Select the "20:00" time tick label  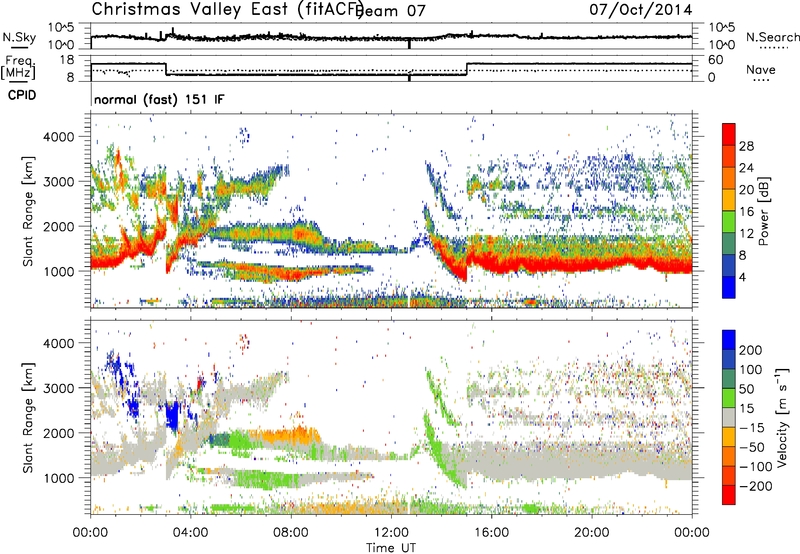pyautogui.click(x=592, y=533)
